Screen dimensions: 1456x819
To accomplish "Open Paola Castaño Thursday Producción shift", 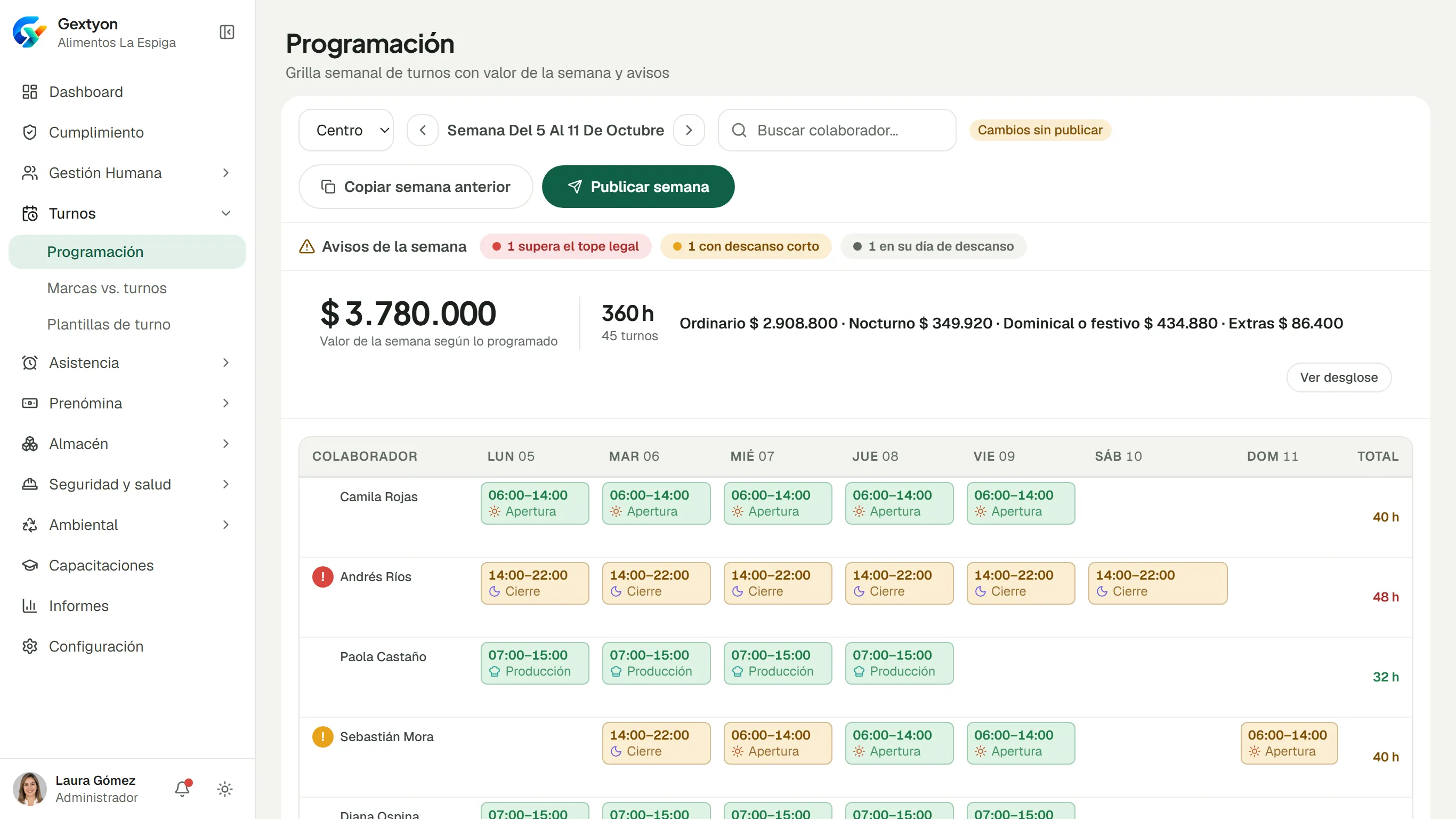I will [899, 663].
